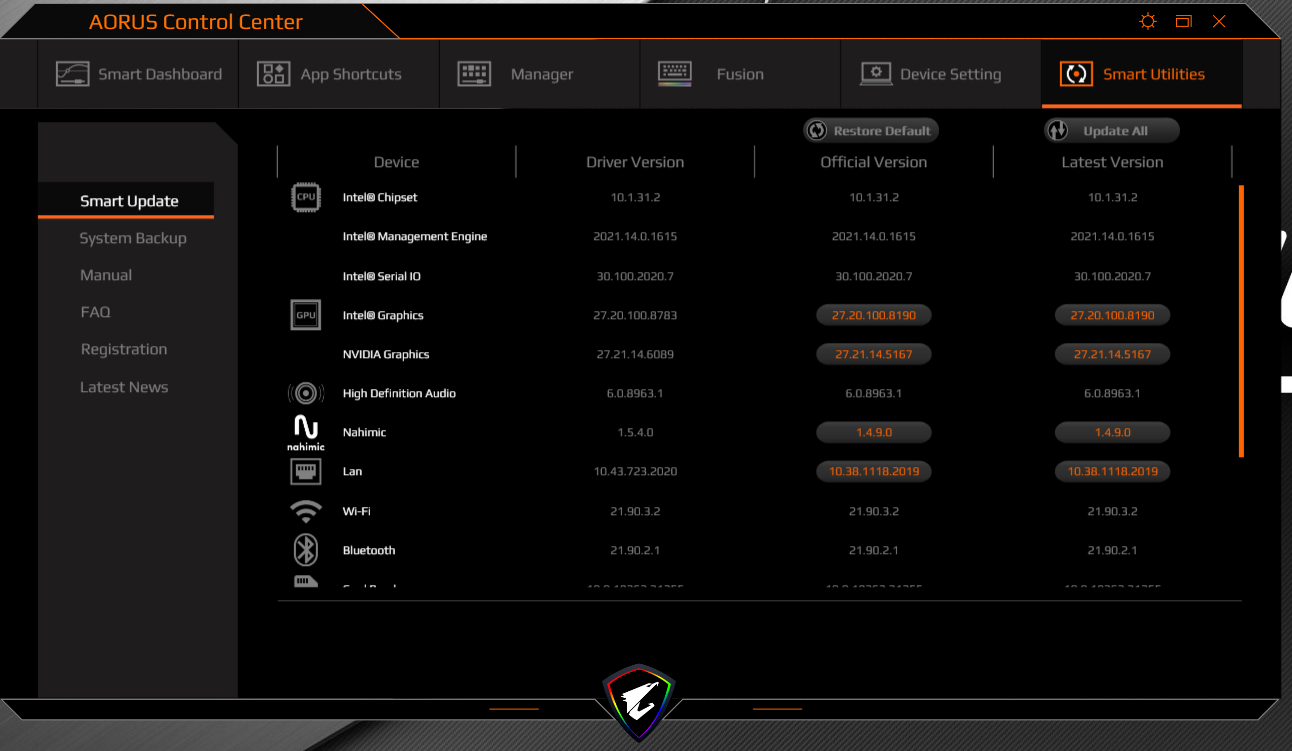Click the window restore icon in the title bar
Image resolution: width=1292 pixels, height=751 pixels.
click(1184, 21)
